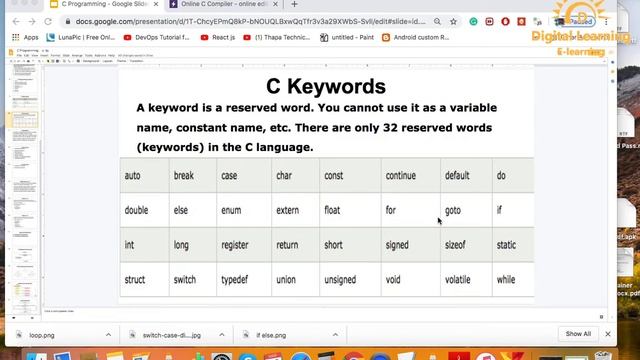Open the red round extension icon
640x360 pixels.
(x=505, y=22)
